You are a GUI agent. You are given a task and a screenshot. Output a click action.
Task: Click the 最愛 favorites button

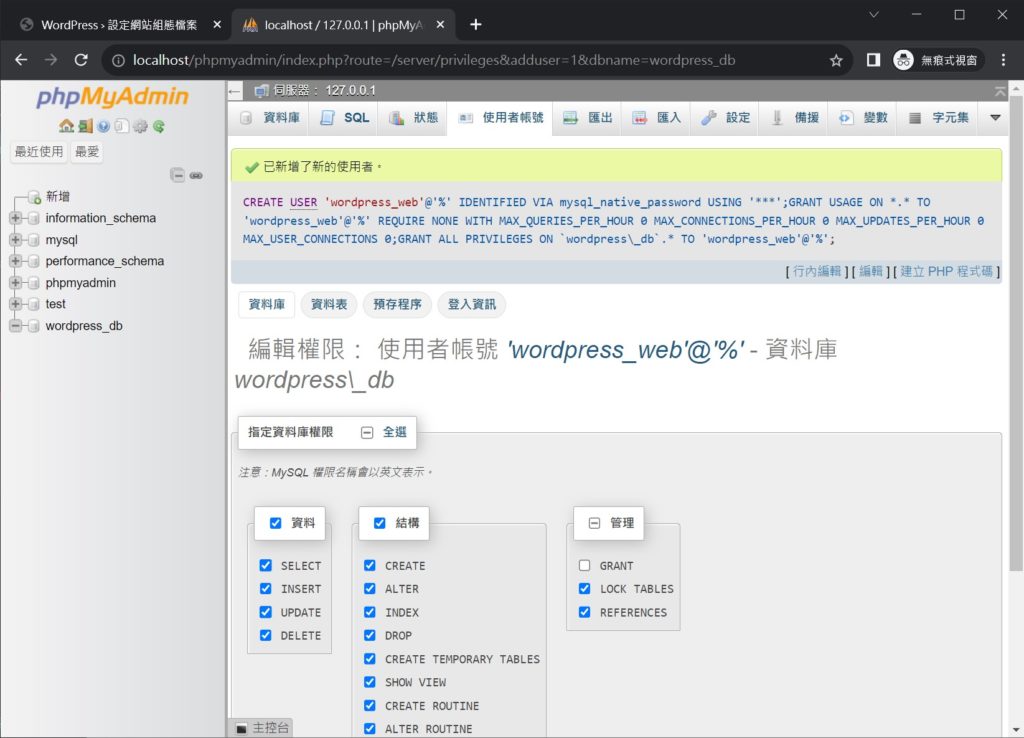[x=87, y=152]
